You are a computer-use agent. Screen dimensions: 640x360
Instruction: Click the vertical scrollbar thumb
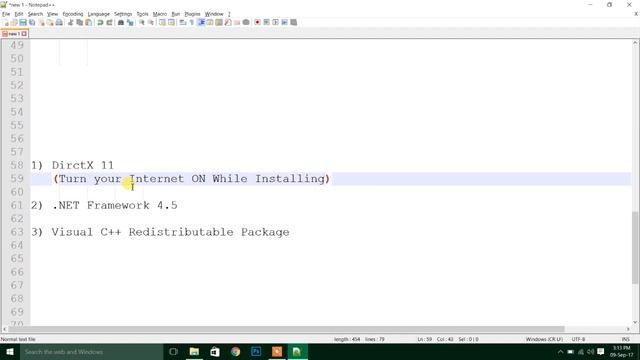point(635,247)
